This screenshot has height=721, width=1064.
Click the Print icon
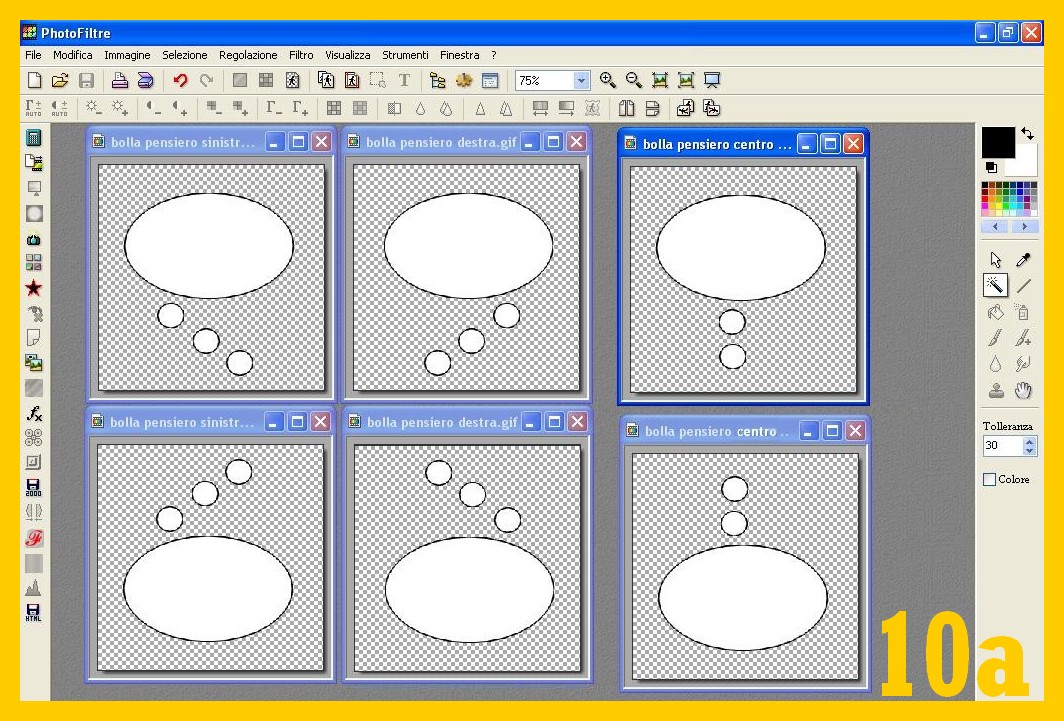[x=119, y=81]
